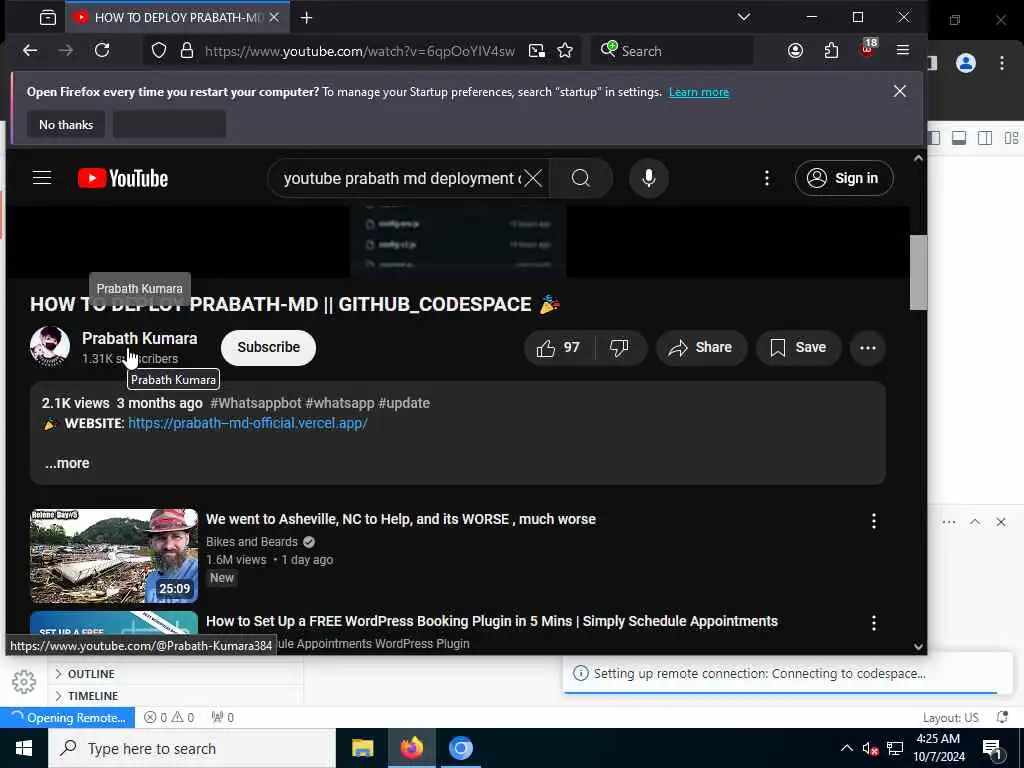This screenshot has width=1024, height=768.
Task: Show hidden system tray icons
Action: 846,748
